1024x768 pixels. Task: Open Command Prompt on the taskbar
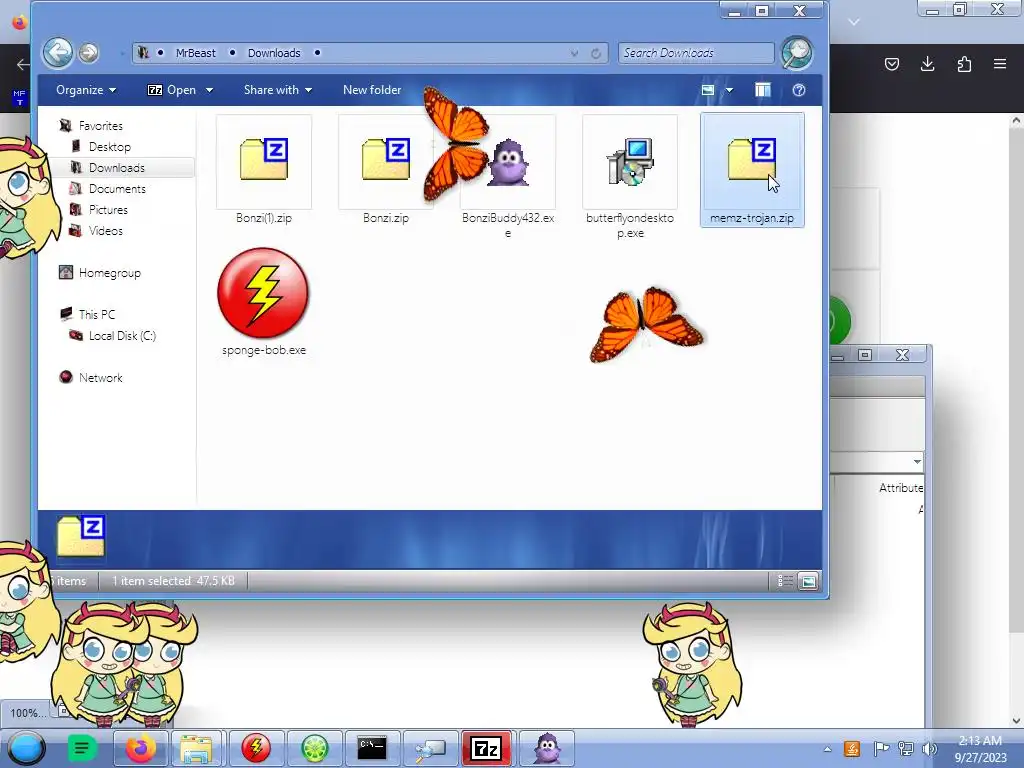pos(372,748)
